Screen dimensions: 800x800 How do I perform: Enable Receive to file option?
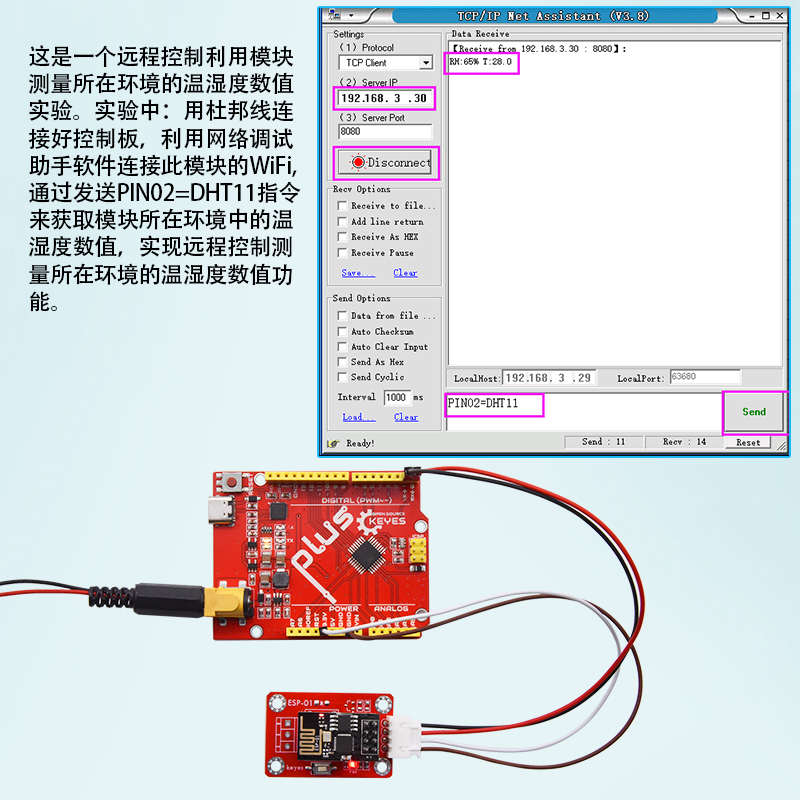(342, 206)
